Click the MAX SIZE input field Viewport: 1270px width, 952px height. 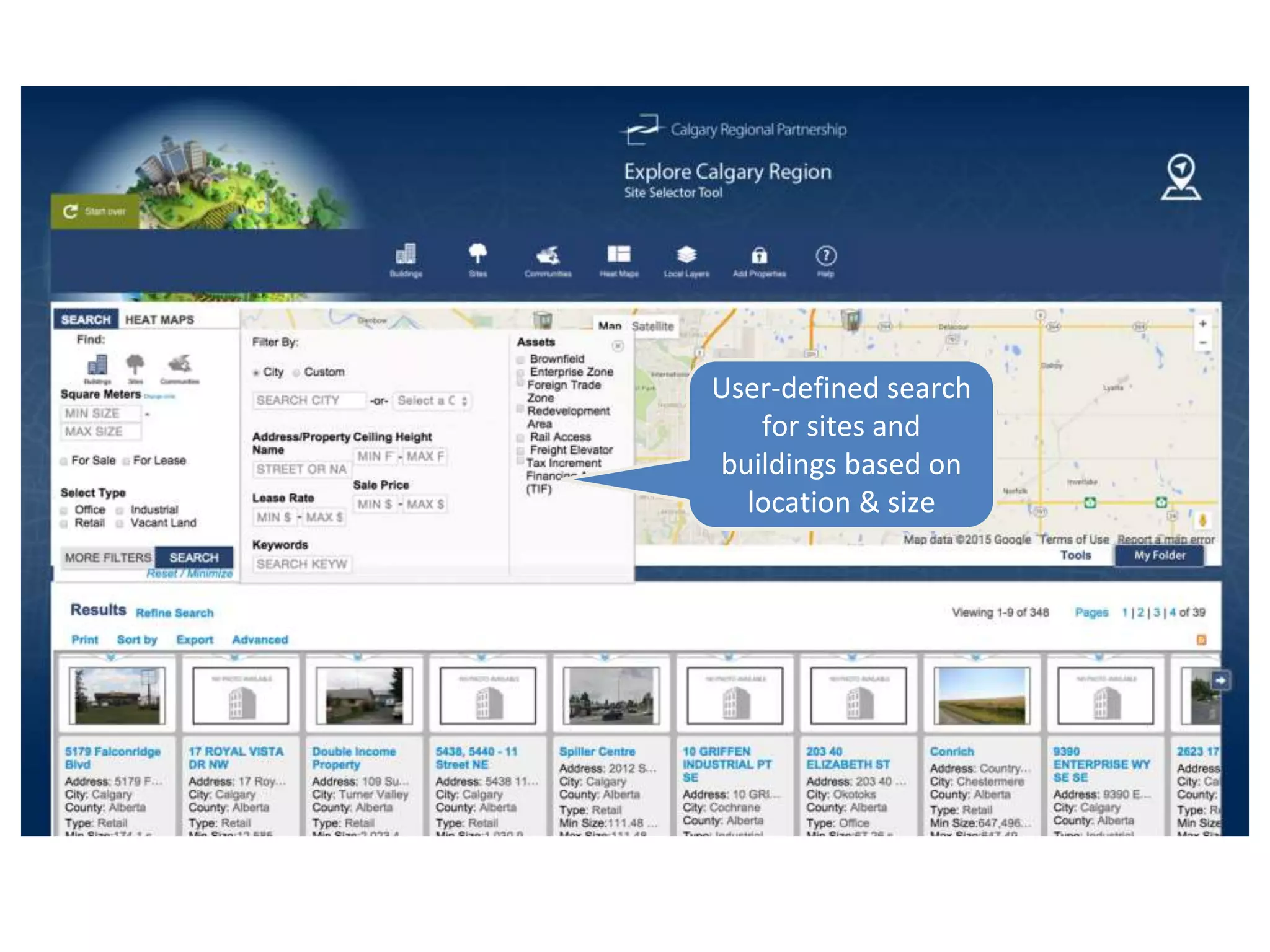point(100,431)
